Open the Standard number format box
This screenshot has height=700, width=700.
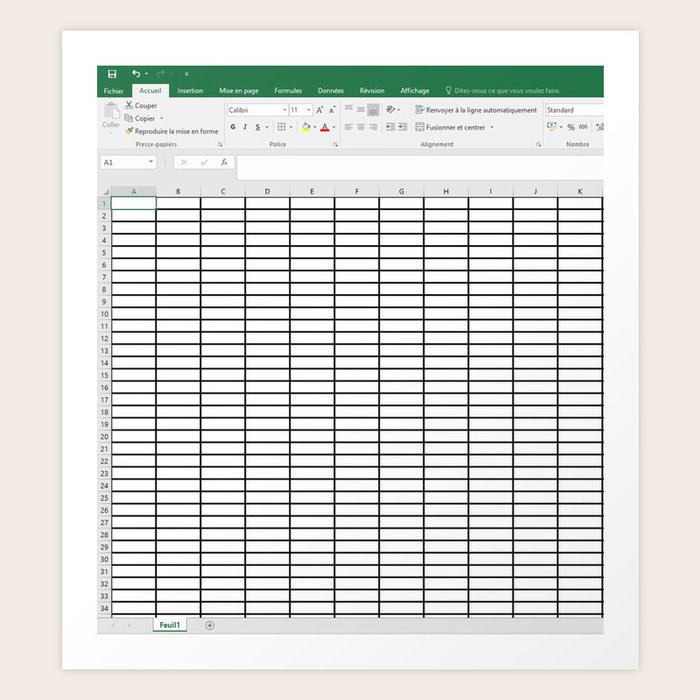coord(574,110)
